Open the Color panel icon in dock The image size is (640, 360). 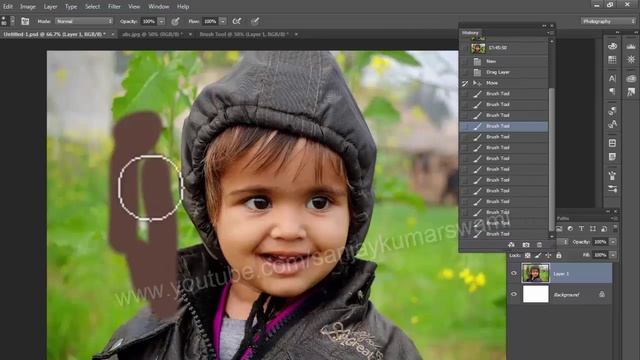(612, 46)
